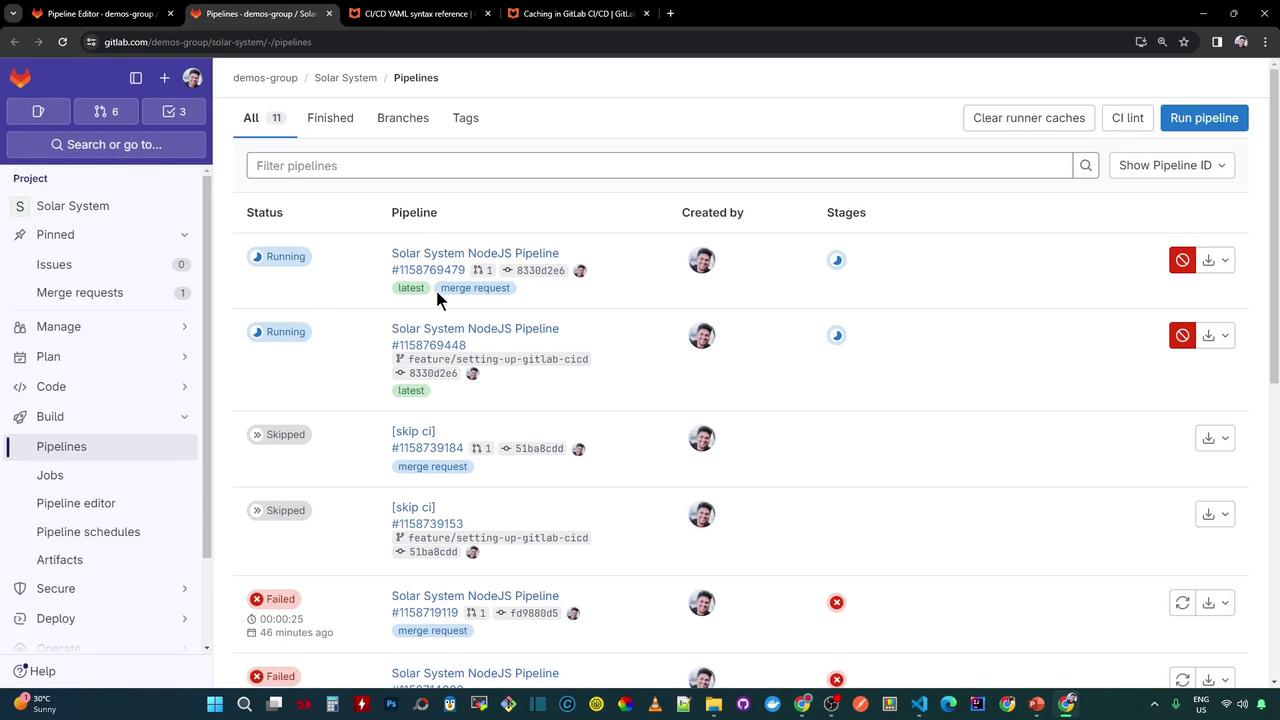
Task: Switch to the Branches tab
Action: pyautogui.click(x=403, y=118)
